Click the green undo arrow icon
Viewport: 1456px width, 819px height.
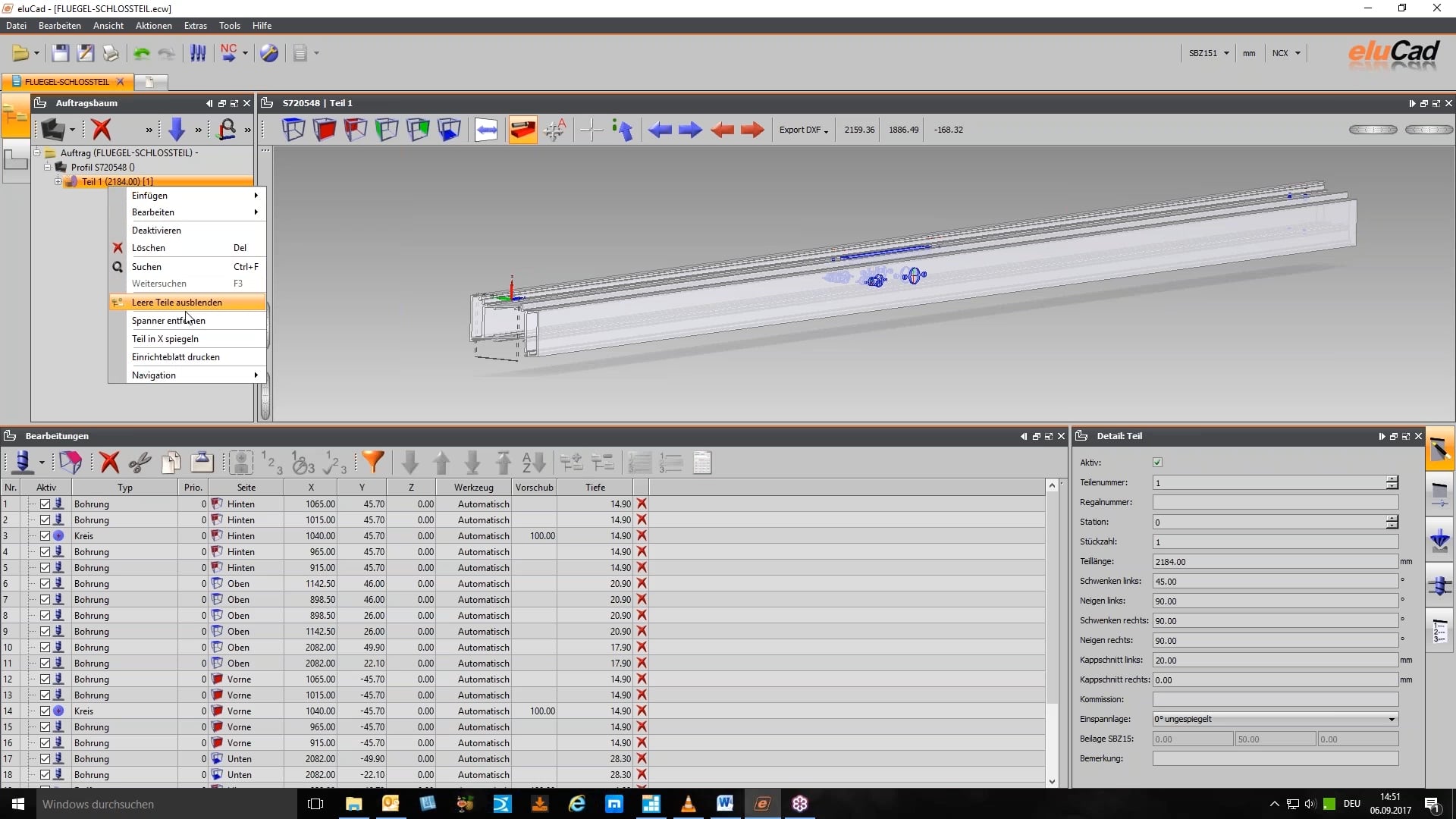(142, 53)
